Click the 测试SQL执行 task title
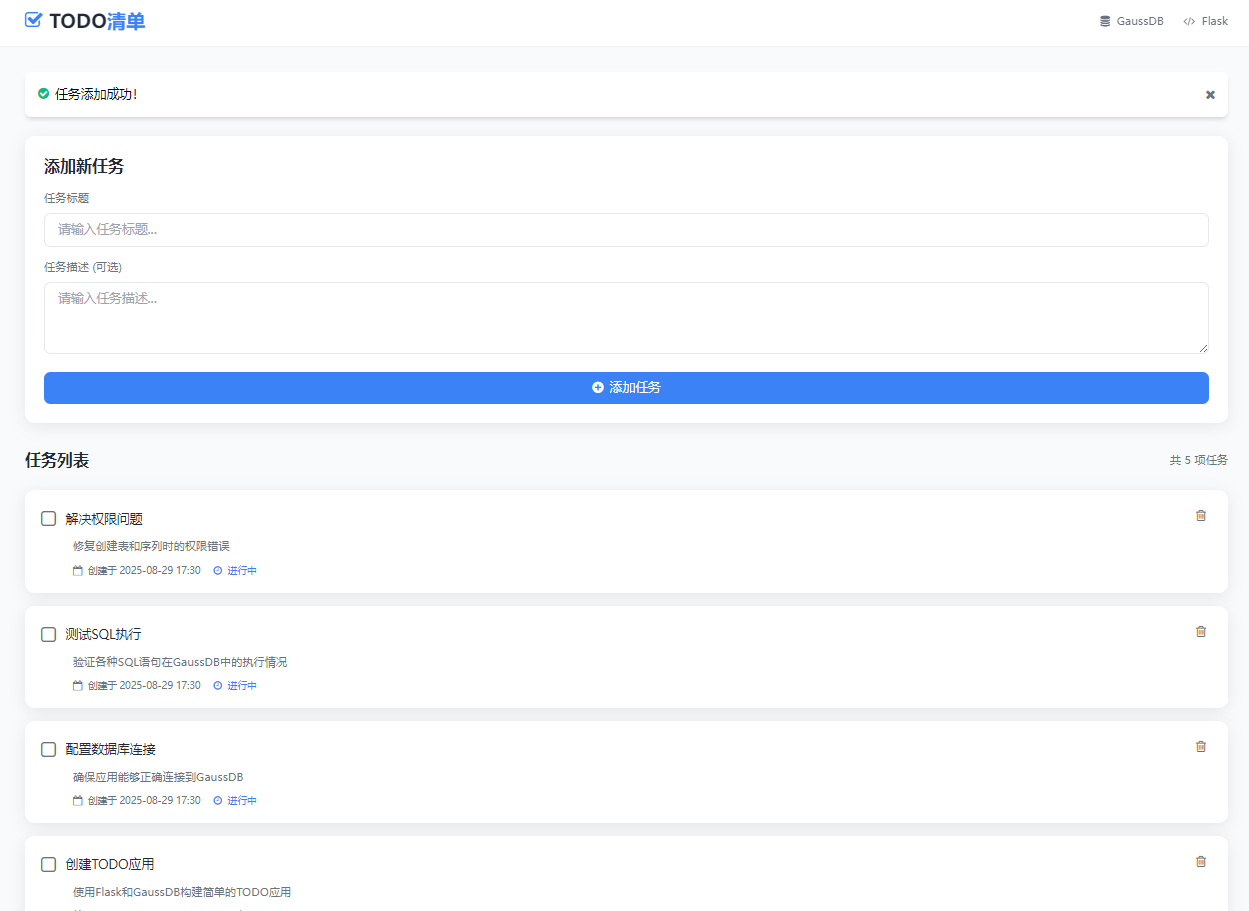This screenshot has width=1249, height=911. pyautogui.click(x=104, y=634)
